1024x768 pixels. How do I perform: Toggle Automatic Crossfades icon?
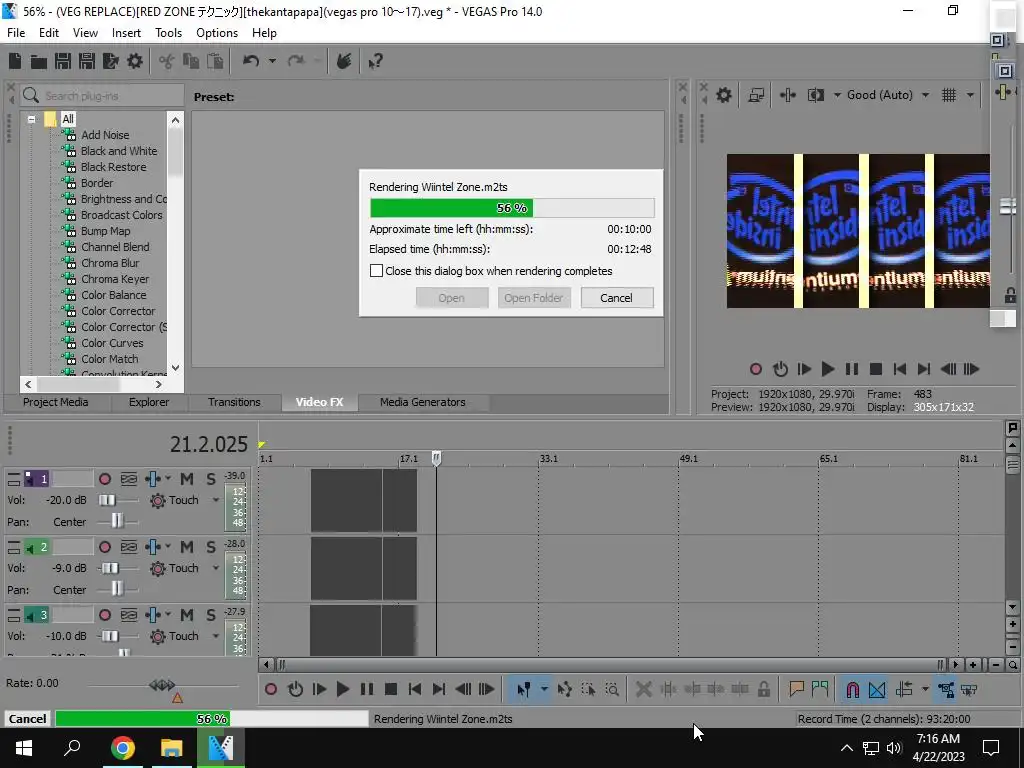coord(877,689)
